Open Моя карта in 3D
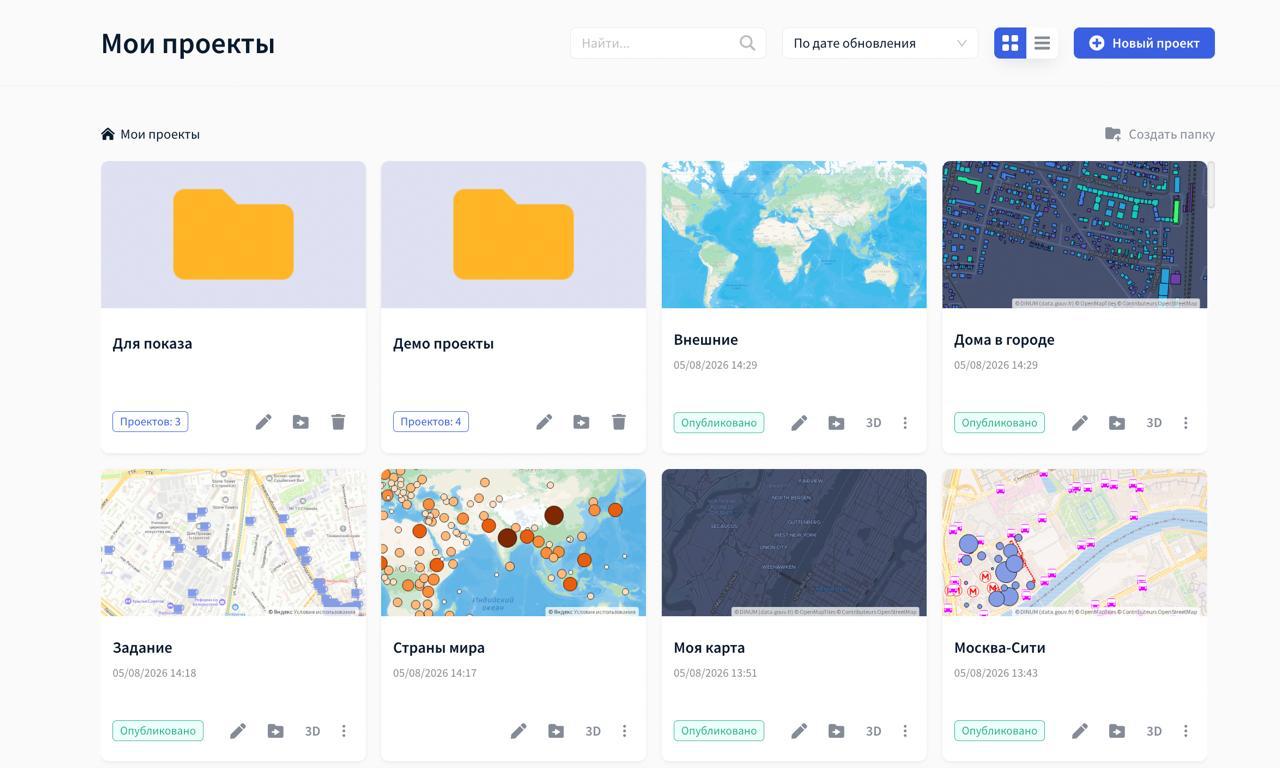1280x768 pixels. coord(873,731)
